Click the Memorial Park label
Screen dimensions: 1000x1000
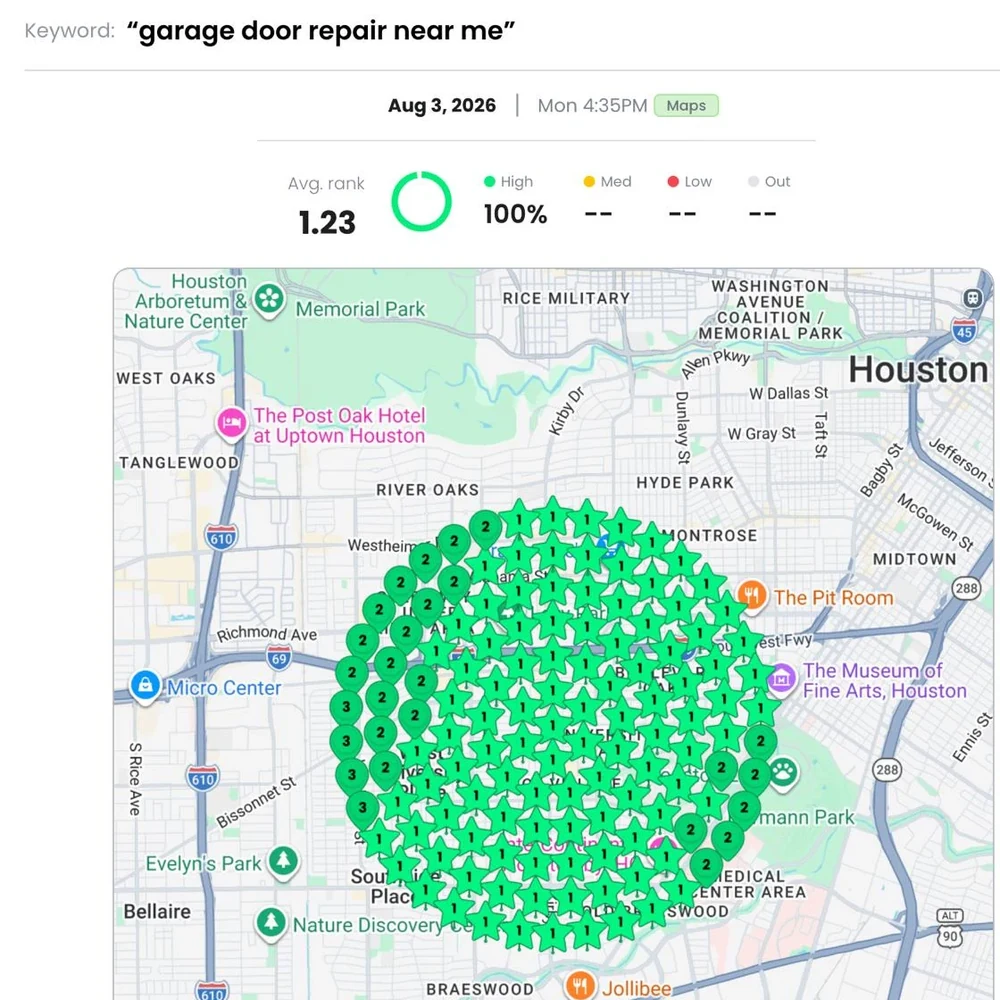(x=360, y=309)
